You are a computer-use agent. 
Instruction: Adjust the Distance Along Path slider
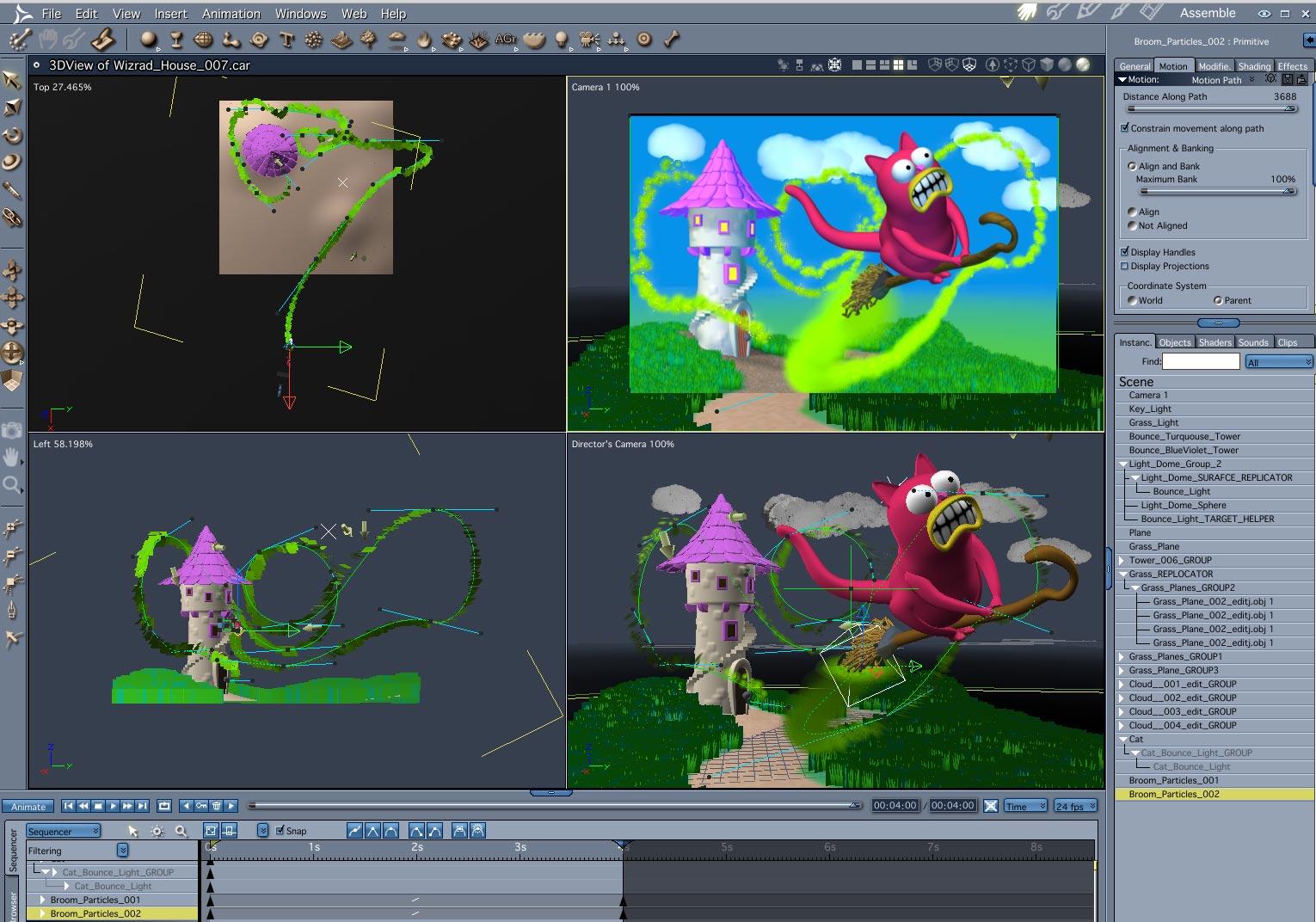pos(1211,109)
